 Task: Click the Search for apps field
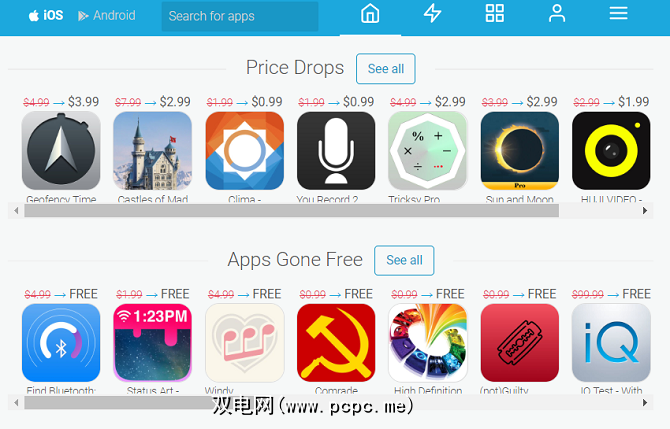coord(240,16)
